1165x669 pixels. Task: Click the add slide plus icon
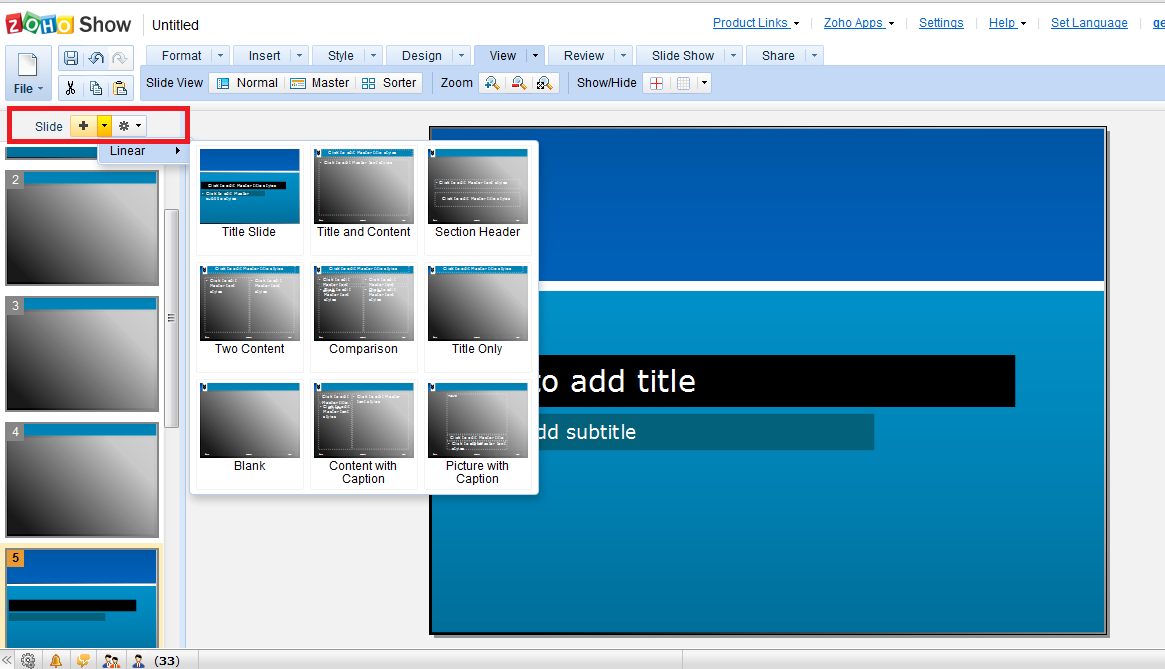click(x=84, y=126)
